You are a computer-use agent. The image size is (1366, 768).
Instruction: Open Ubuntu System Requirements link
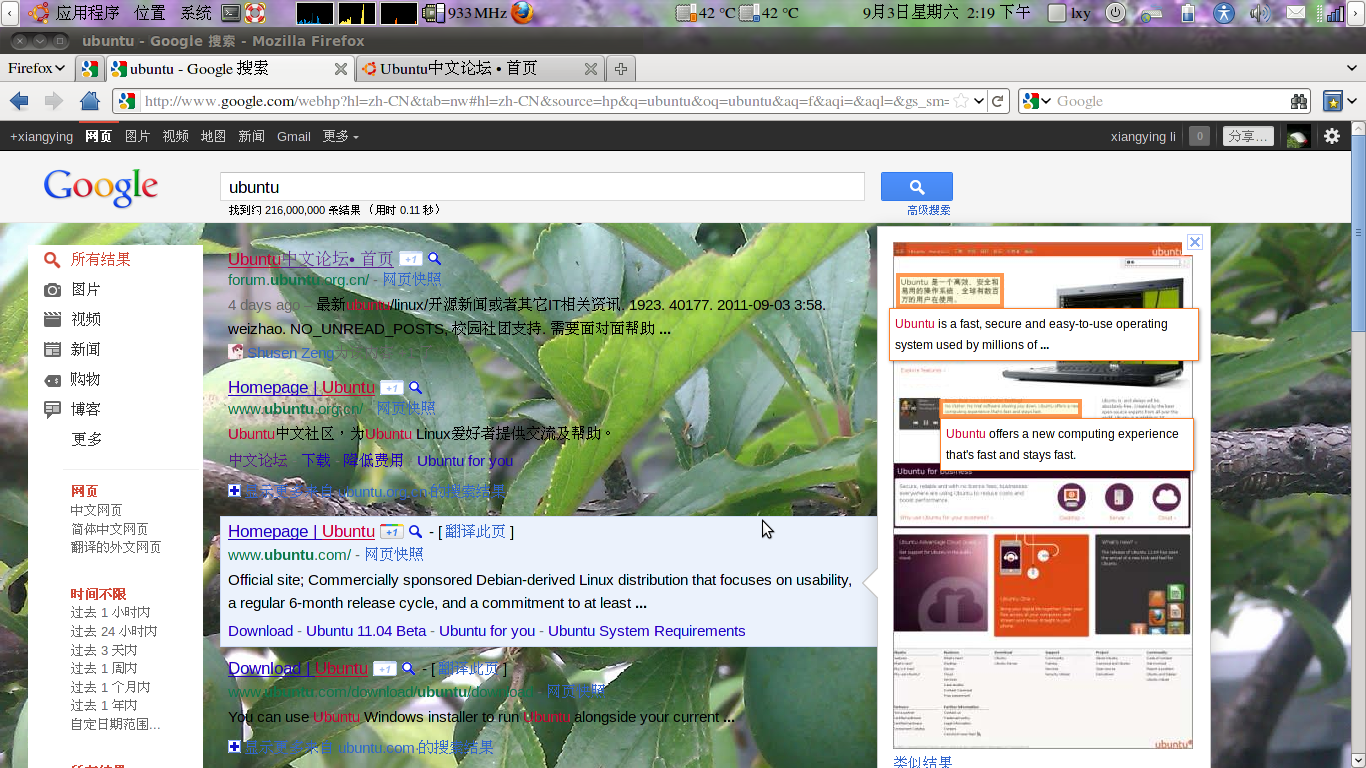(646, 631)
